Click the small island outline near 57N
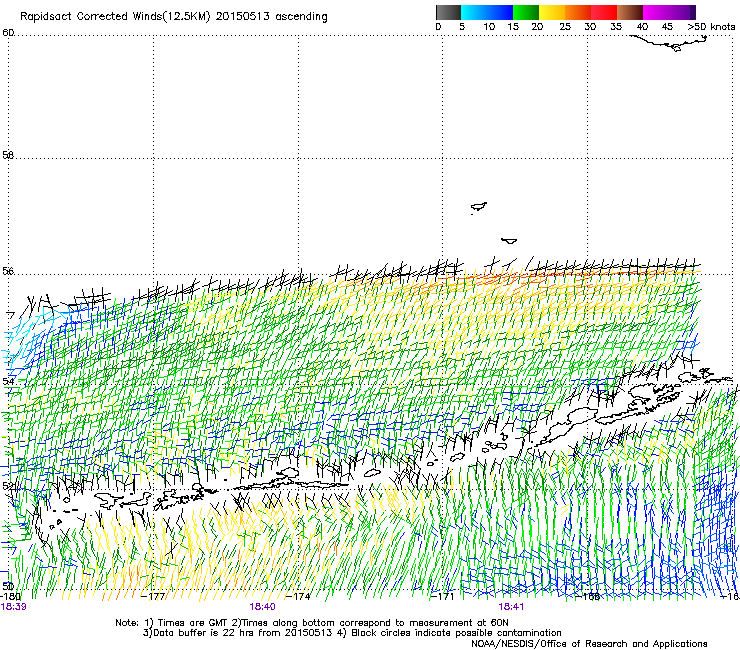This screenshot has height=650, width=740. click(x=479, y=207)
